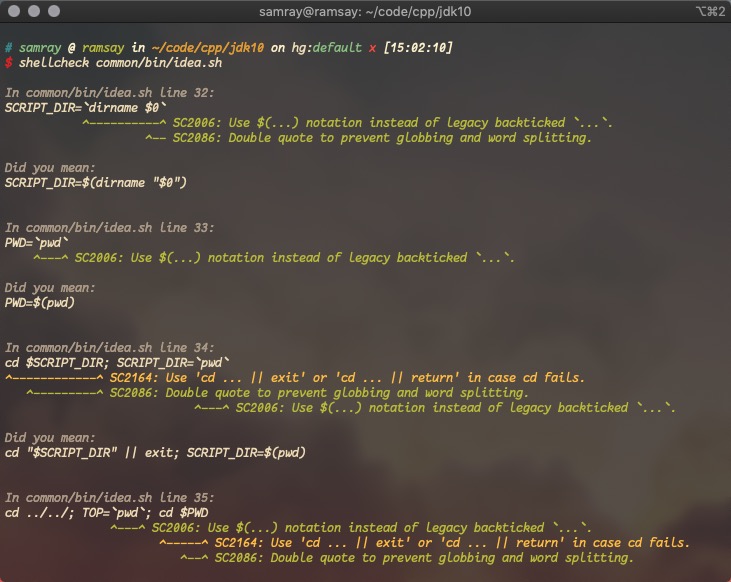Click the heading 'In common/bin/idea.sh line 33:'
The height and width of the screenshot is (582, 731).
pos(110,228)
